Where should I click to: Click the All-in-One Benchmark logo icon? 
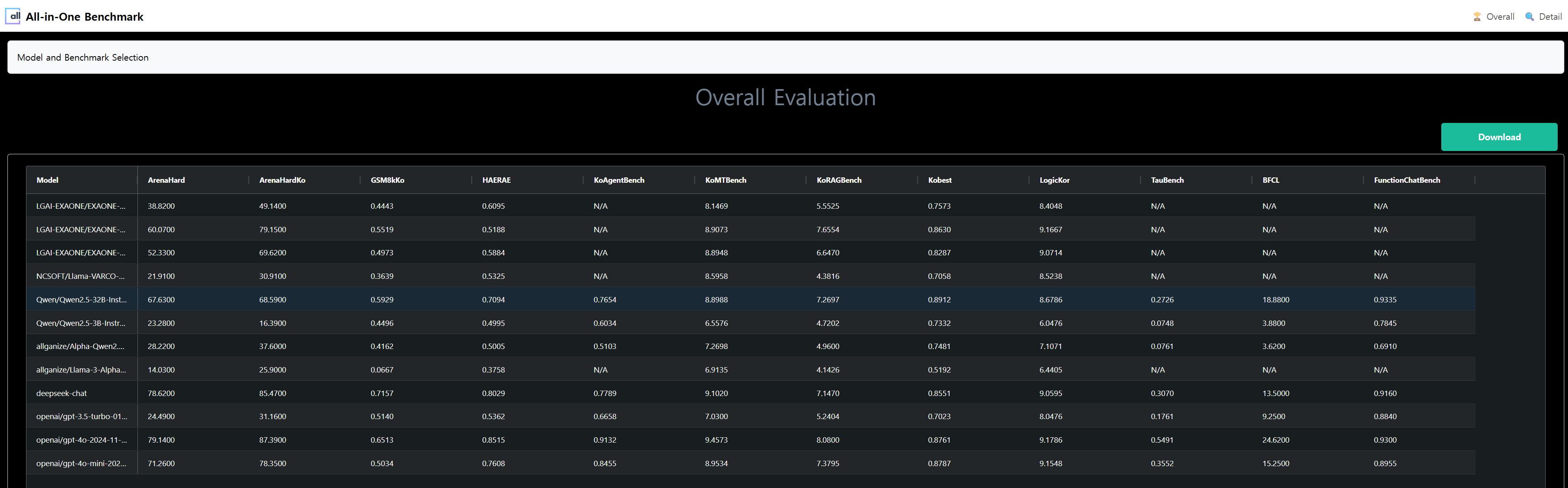(x=13, y=17)
